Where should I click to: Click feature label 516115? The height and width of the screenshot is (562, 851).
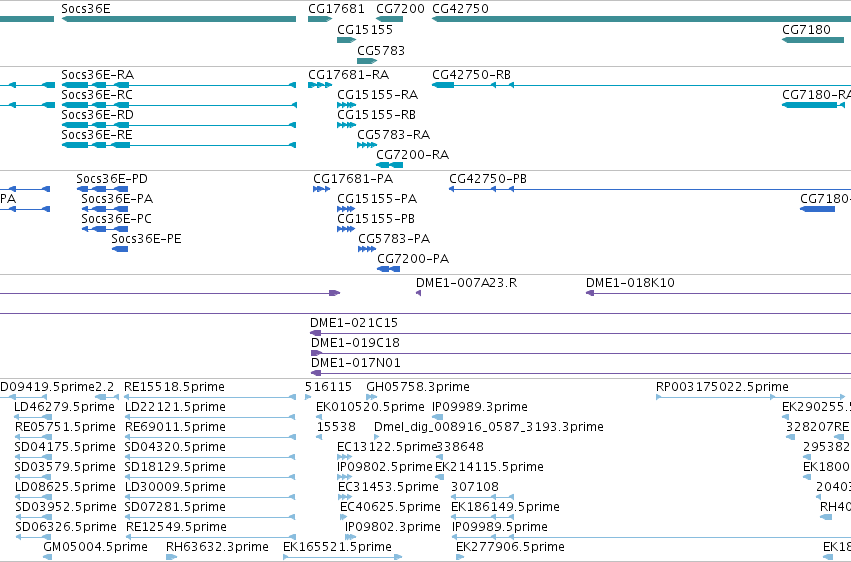point(328,387)
